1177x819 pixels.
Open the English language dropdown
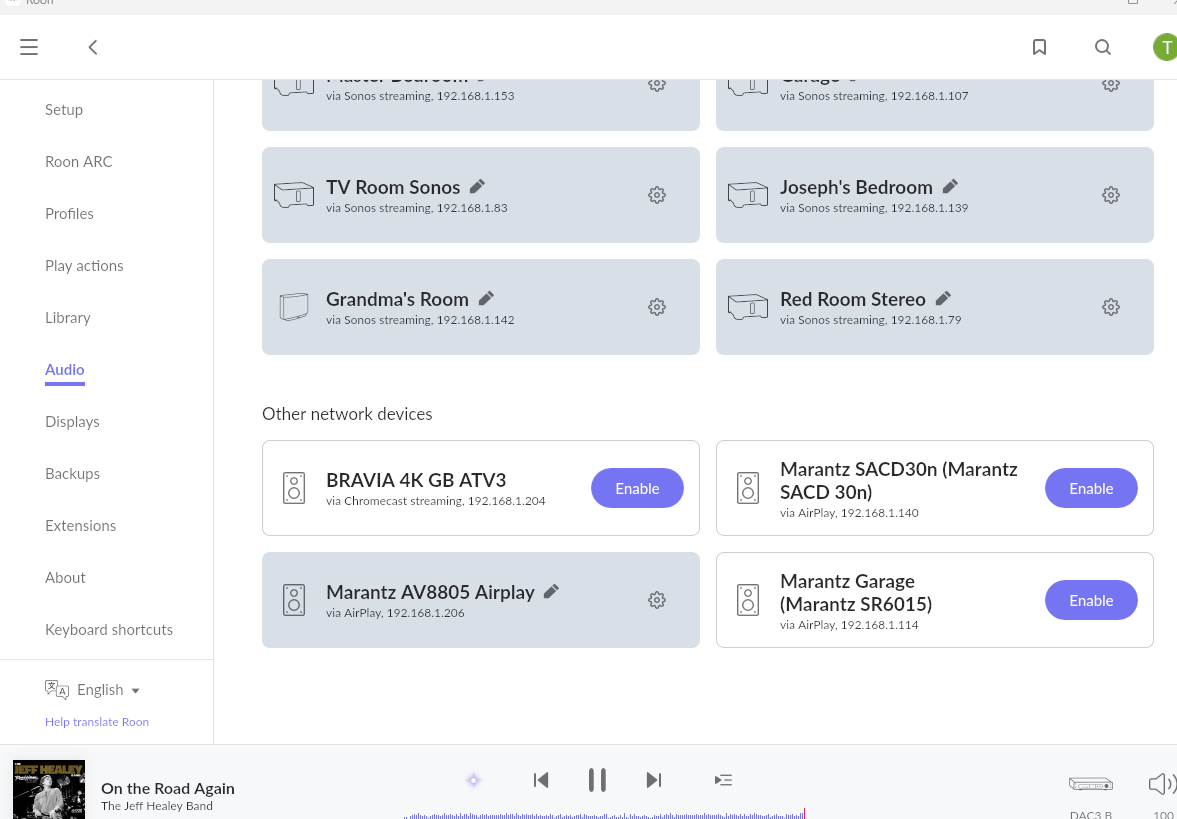pos(109,690)
